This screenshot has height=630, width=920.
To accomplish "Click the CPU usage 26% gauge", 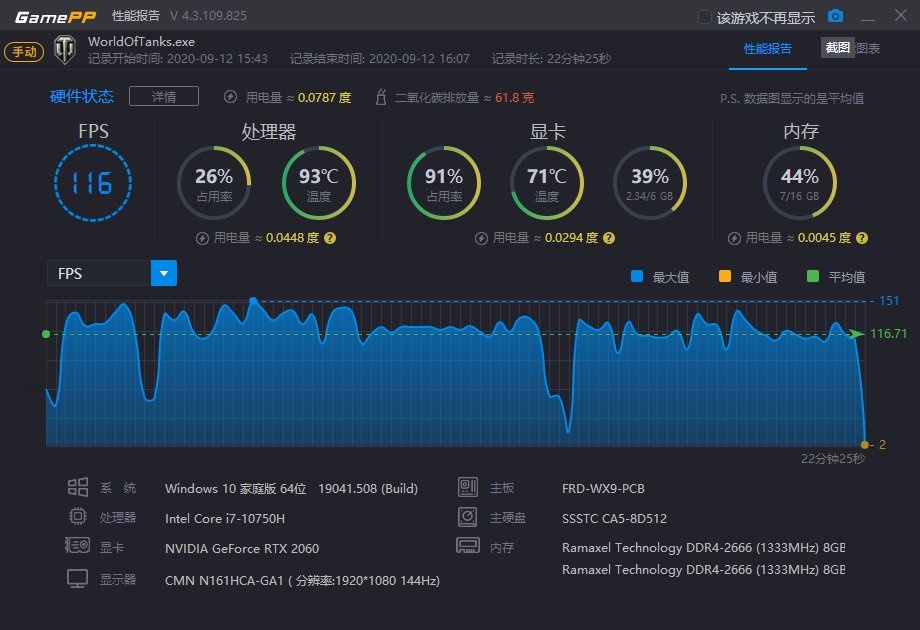I will 214,183.
